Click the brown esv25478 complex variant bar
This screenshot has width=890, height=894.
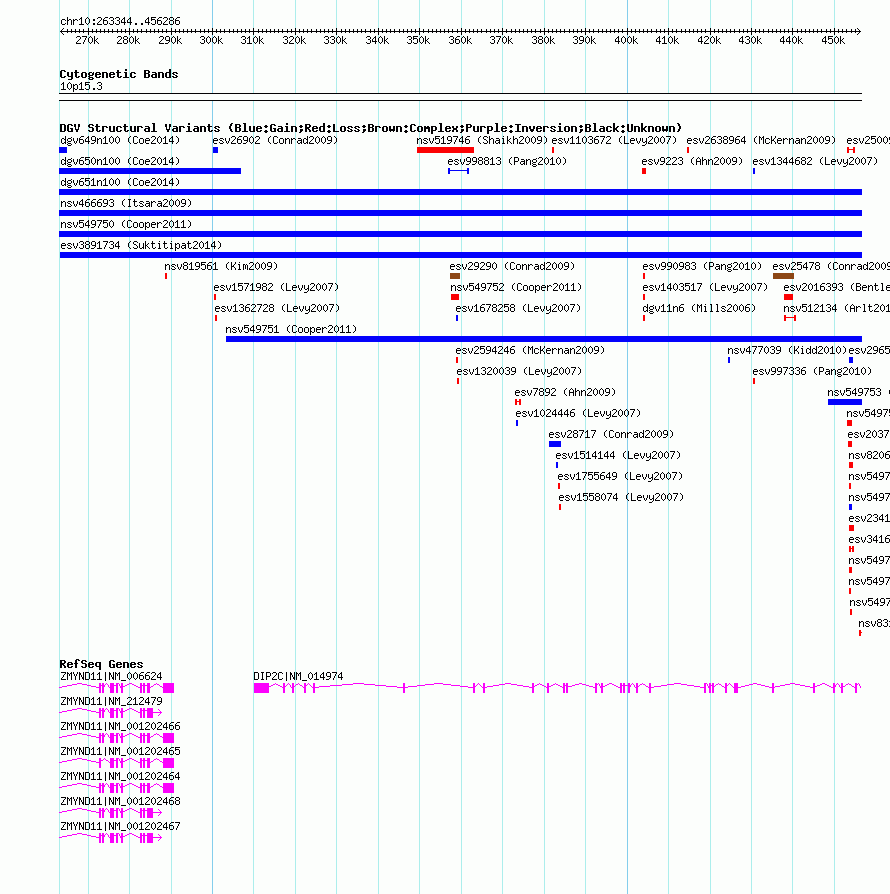pos(783,276)
